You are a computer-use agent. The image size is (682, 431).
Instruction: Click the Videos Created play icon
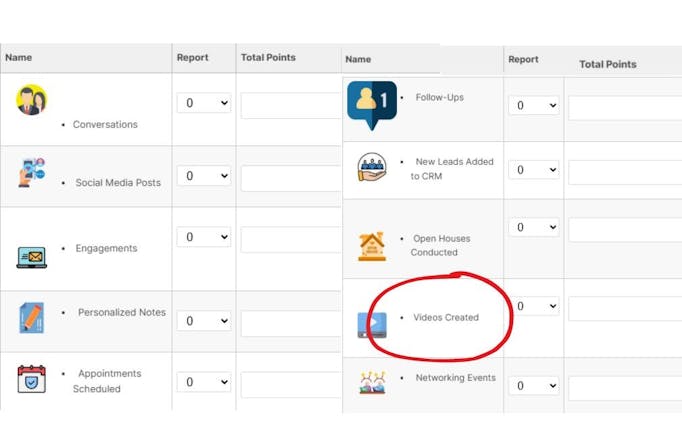point(372,325)
